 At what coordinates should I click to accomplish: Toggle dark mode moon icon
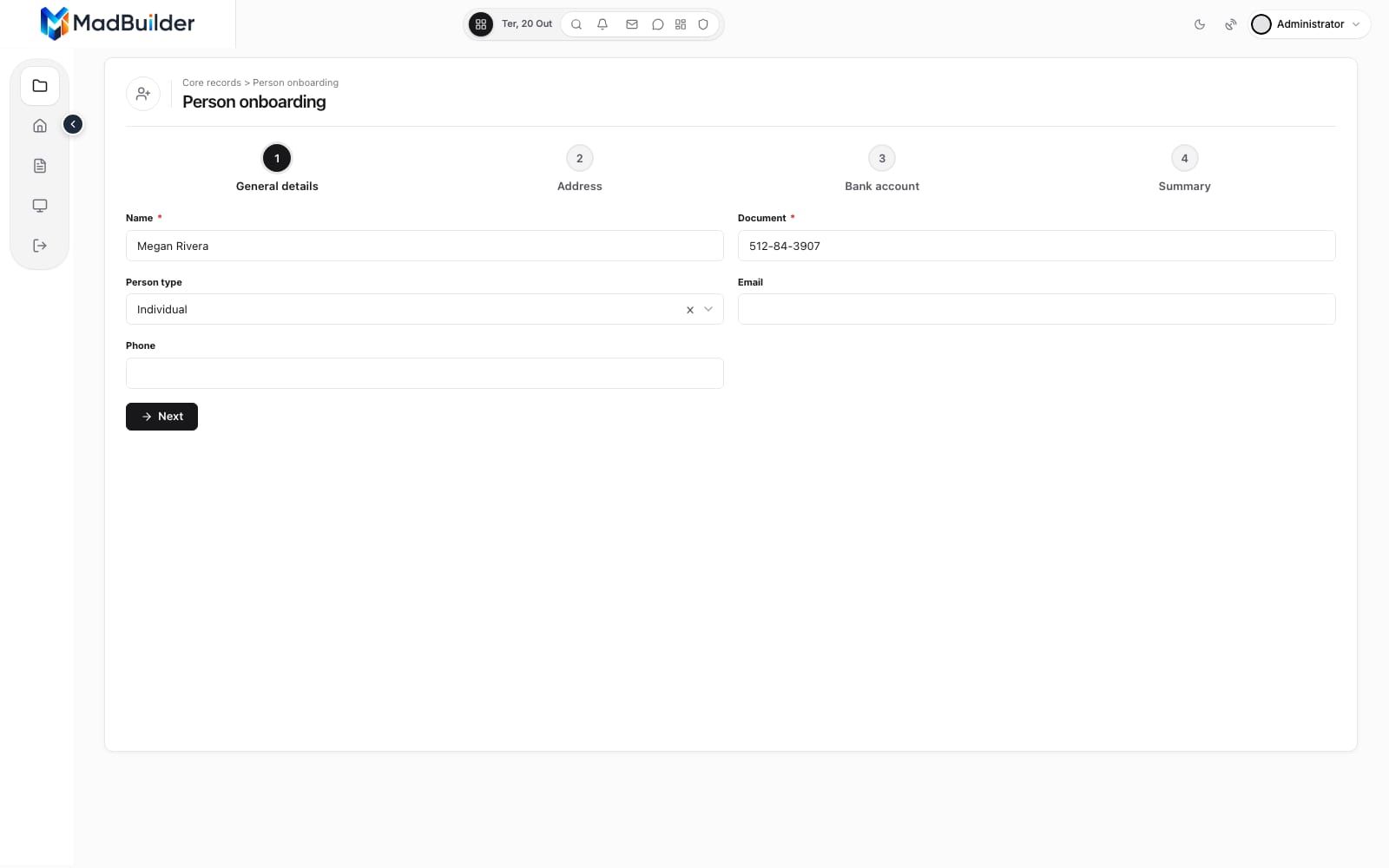tap(1200, 24)
